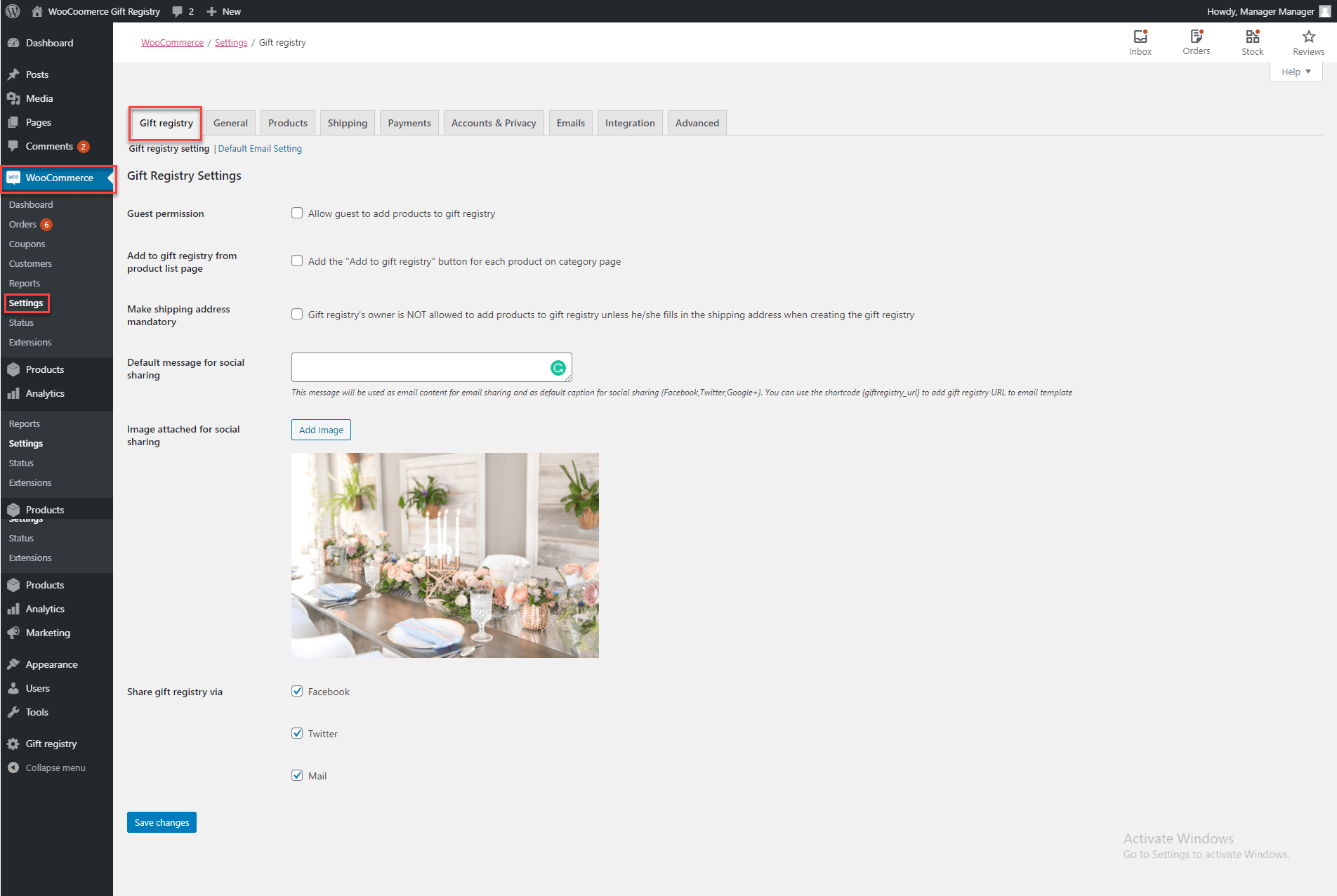Screen dimensions: 1337x896
Task: Enable Allow guest to add products checkbox
Action: click(297, 213)
